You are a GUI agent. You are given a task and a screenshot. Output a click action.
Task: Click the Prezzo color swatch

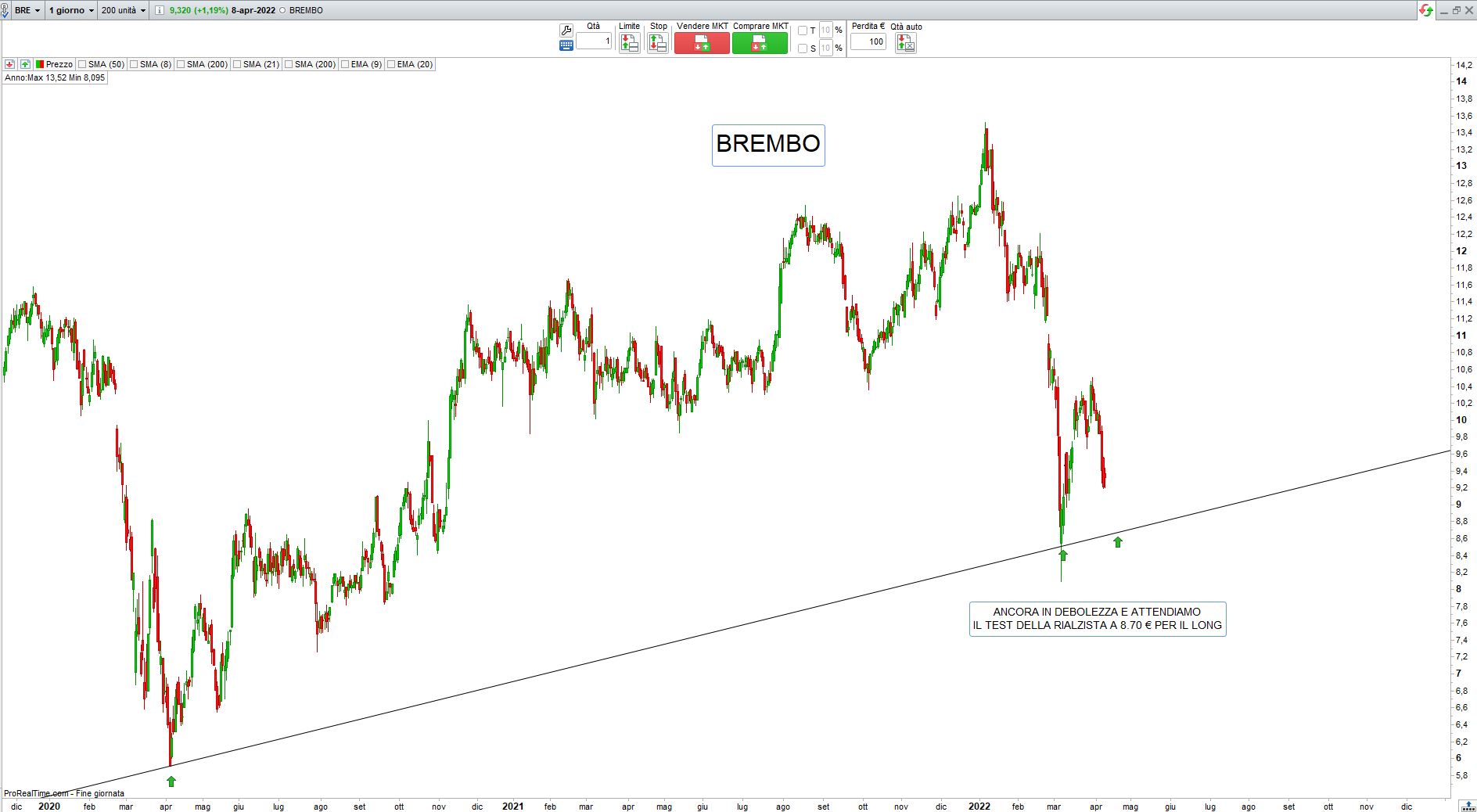pos(40,64)
